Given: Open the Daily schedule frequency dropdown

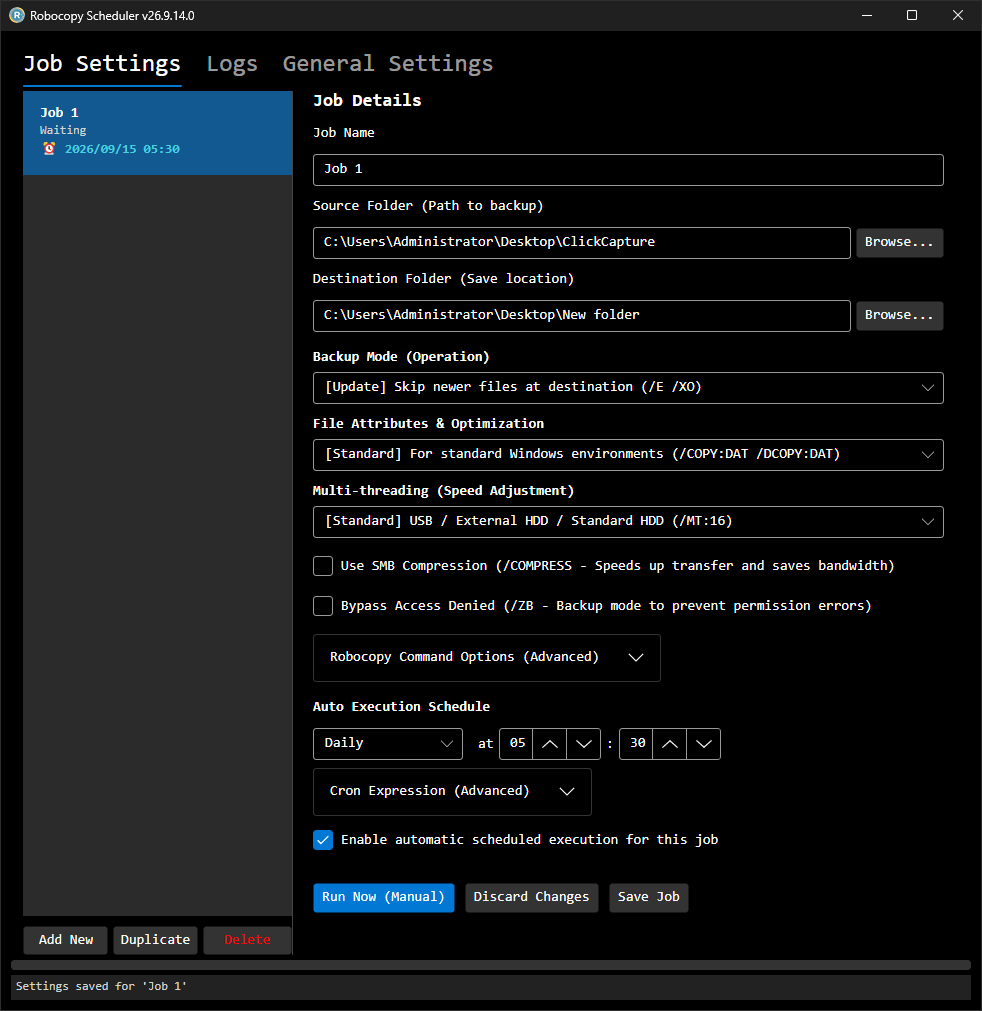Looking at the screenshot, I should pyautogui.click(x=388, y=743).
